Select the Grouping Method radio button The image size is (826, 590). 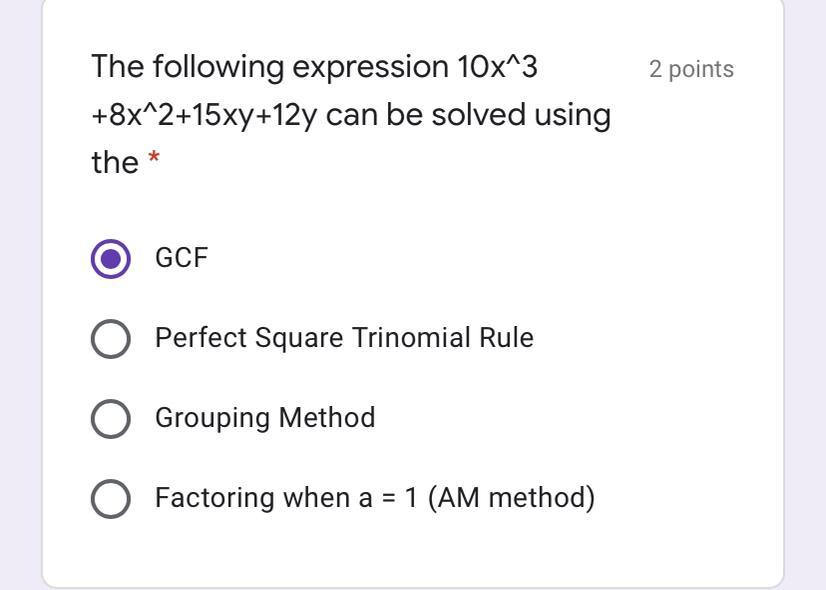click(x=110, y=419)
